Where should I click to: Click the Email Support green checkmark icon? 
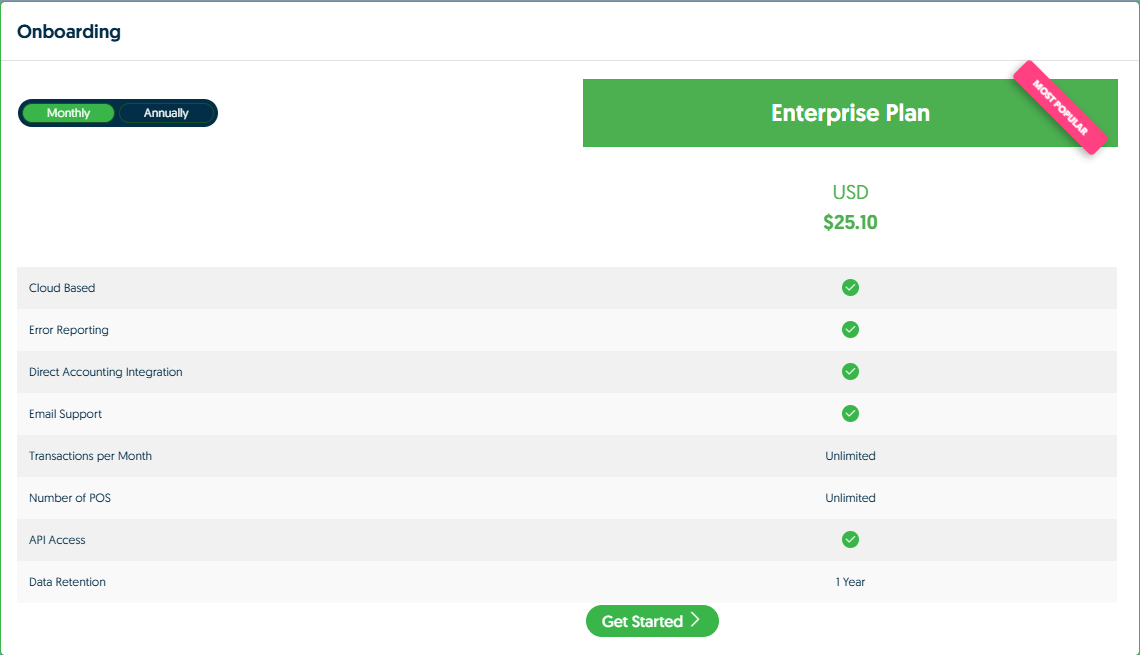tap(850, 414)
